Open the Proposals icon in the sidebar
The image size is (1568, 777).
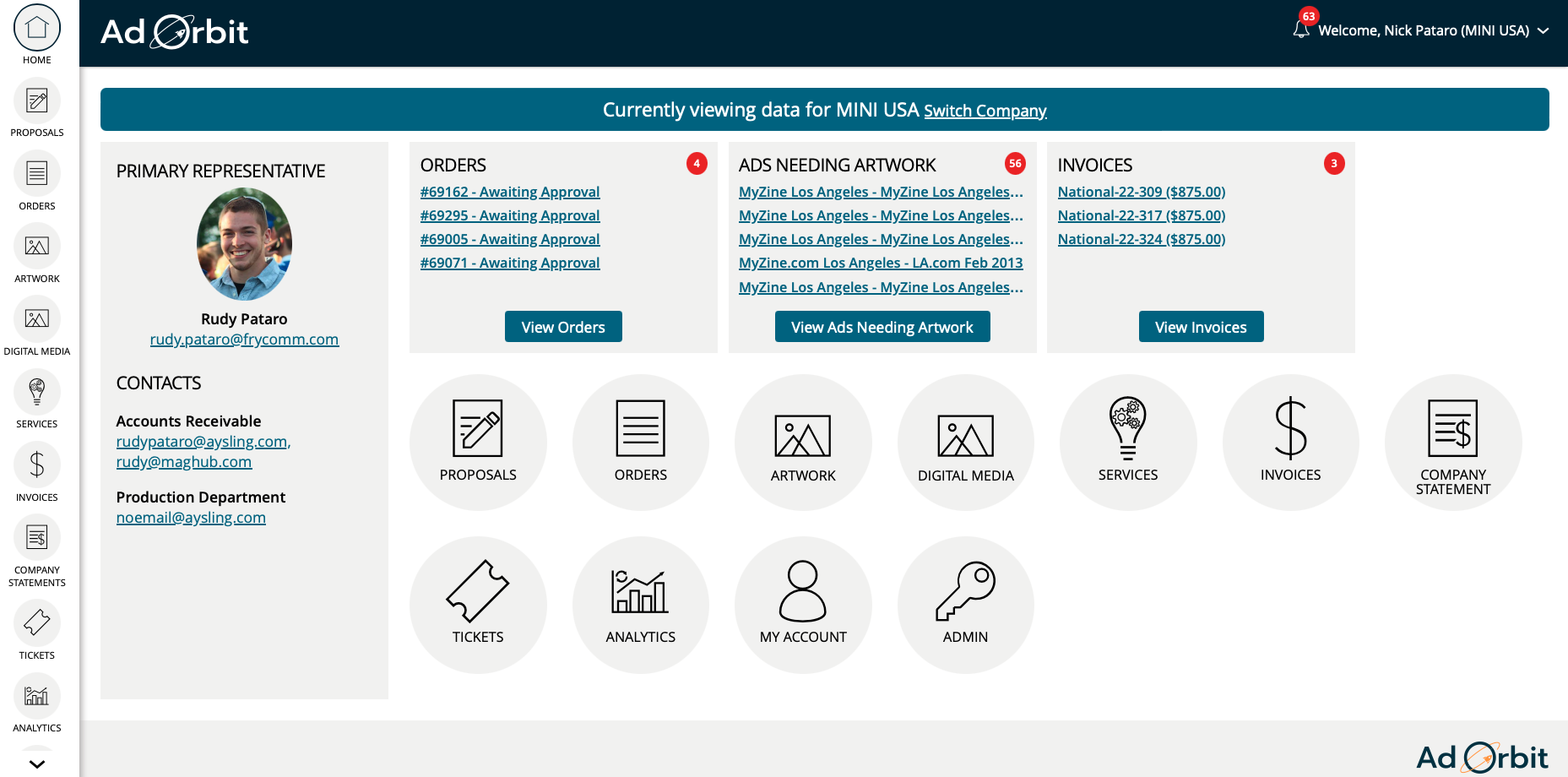36,100
